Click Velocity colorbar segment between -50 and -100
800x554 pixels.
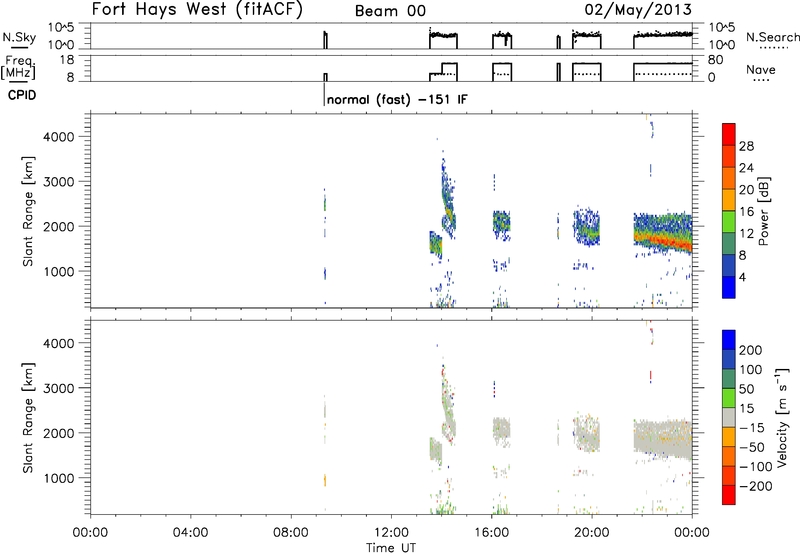729,456
